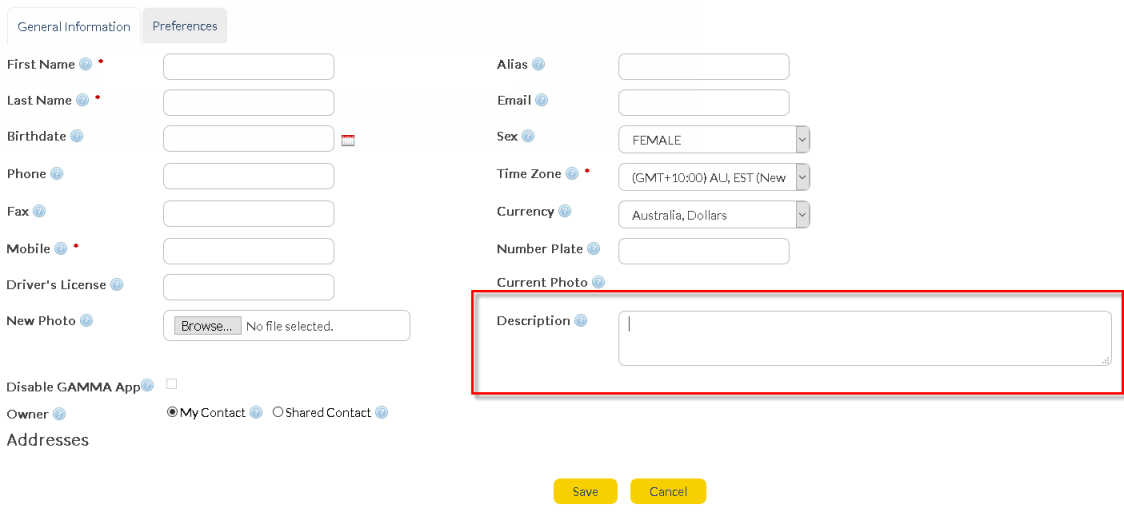Click help icon next to First Name
Screen dimensions: 1124x512
click(85, 64)
